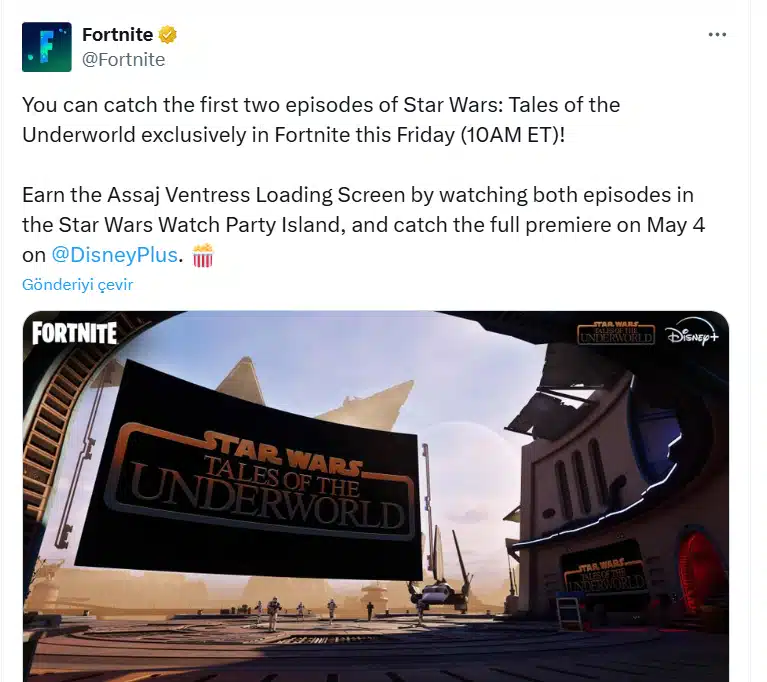Open the three-dot more options menu

click(x=717, y=35)
